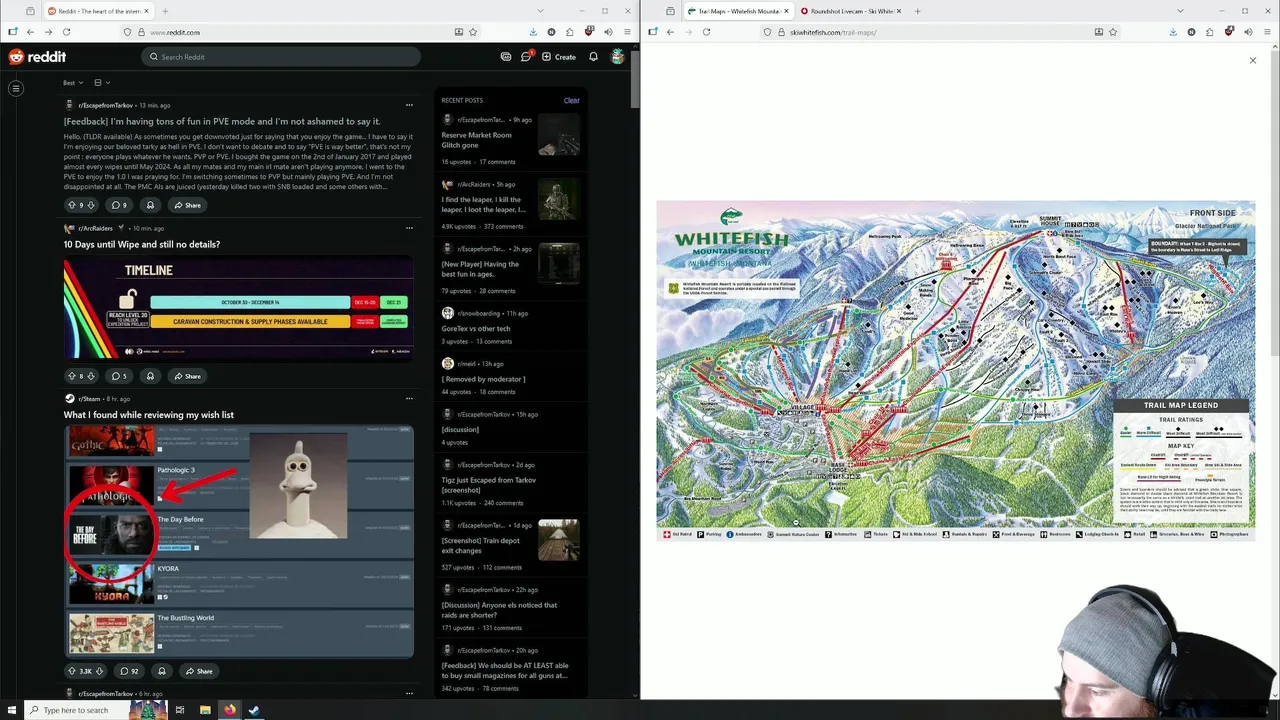Downvote the PVE mode feedback post
Viewport: 1280px width, 720px height.
tap(91, 205)
